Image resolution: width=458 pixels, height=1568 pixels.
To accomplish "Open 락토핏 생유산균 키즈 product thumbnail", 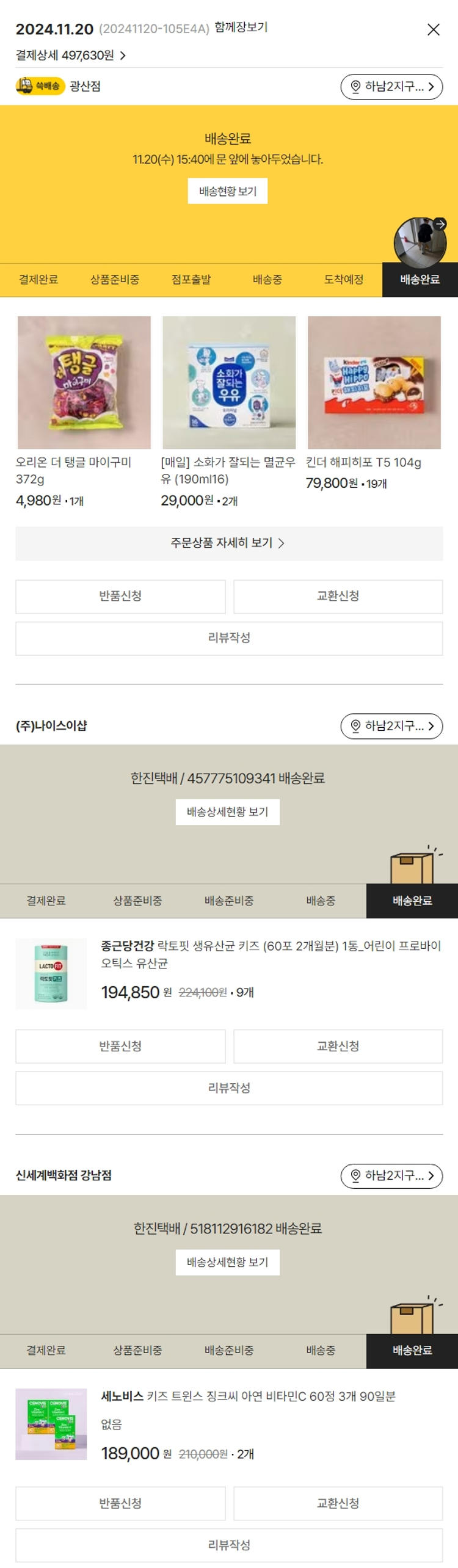I will click(51, 973).
